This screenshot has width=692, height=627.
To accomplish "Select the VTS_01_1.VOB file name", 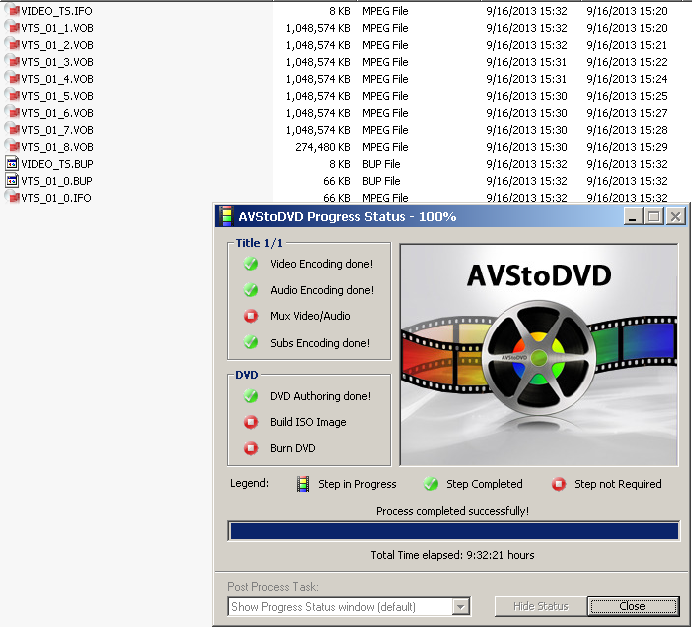I will [57, 28].
